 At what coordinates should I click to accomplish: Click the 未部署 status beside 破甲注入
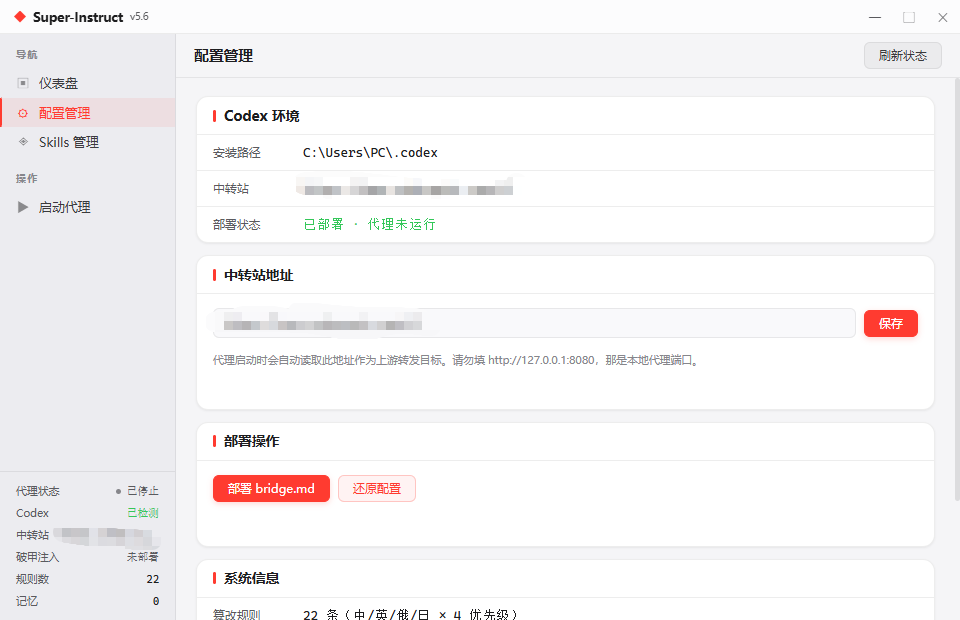[x=143, y=557]
